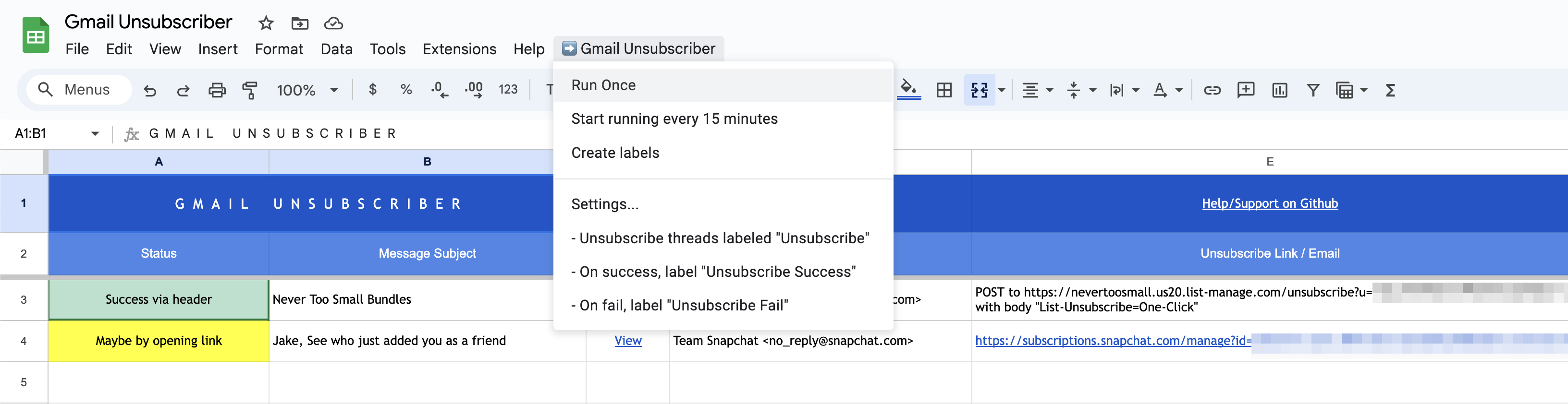Toggle the Merge cells button

979,90
